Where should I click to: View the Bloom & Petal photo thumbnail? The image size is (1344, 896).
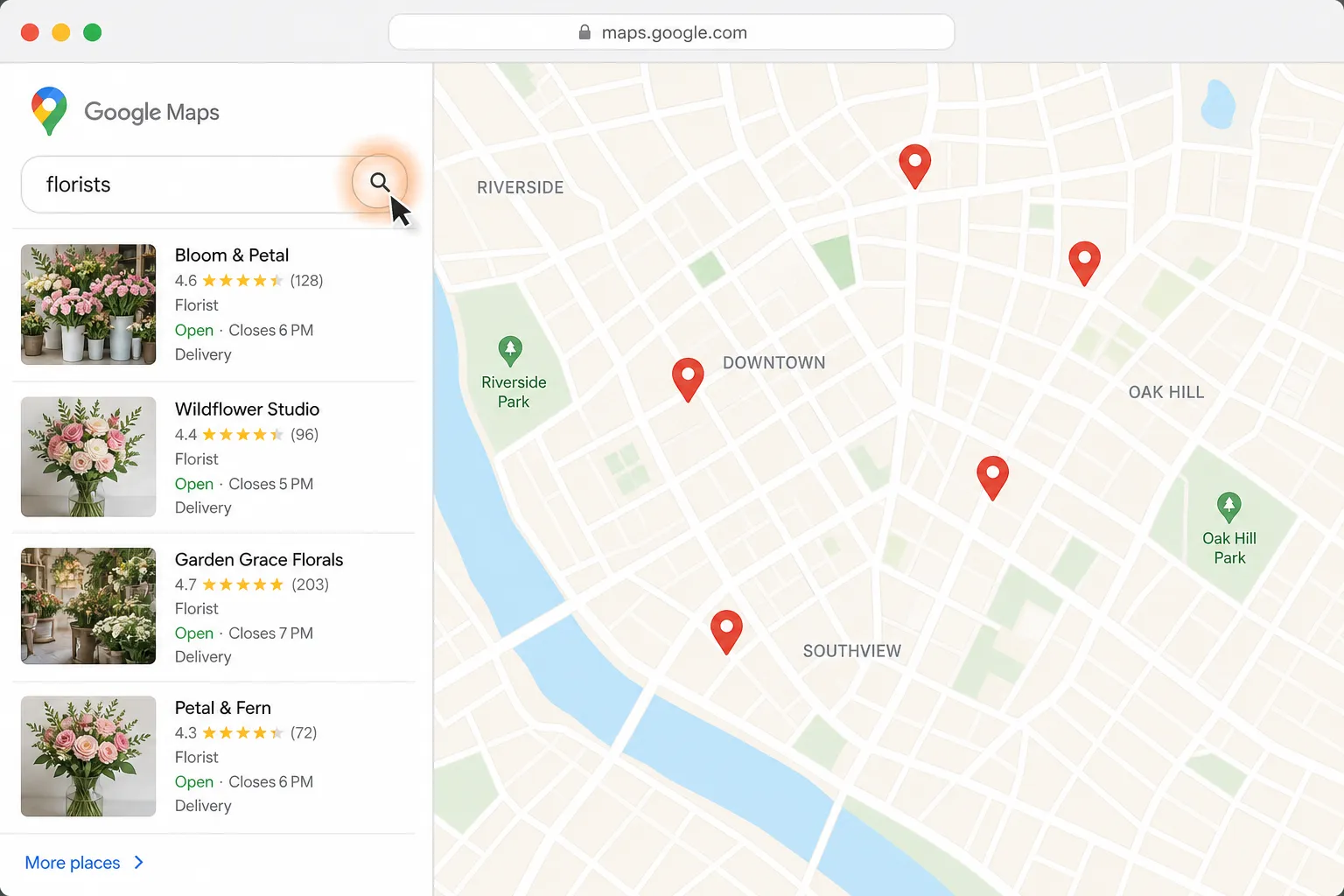coord(88,304)
